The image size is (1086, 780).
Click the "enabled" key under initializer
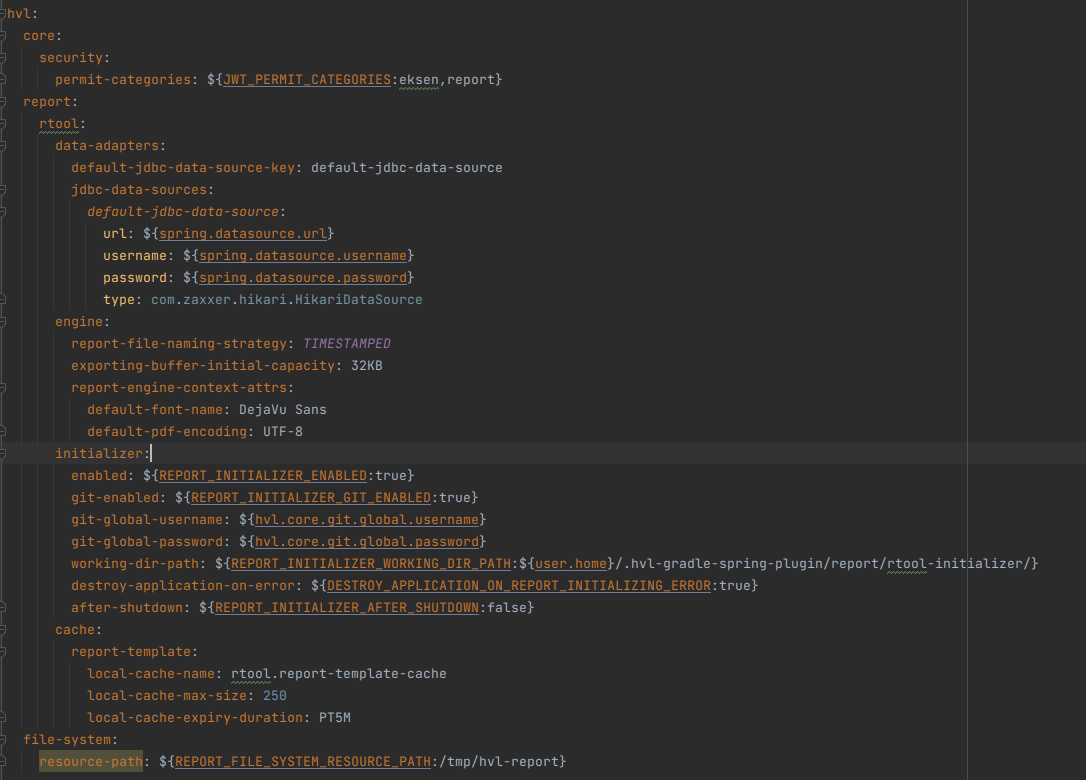(99, 476)
